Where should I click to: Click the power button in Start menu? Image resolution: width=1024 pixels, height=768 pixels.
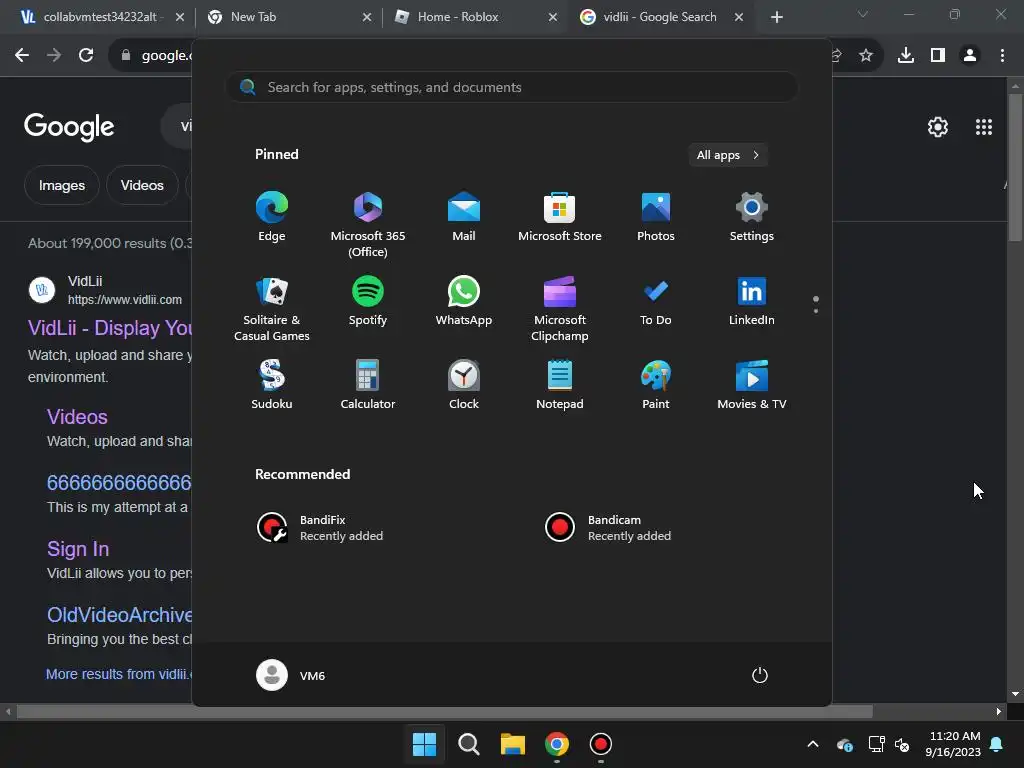tap(760, 675)
